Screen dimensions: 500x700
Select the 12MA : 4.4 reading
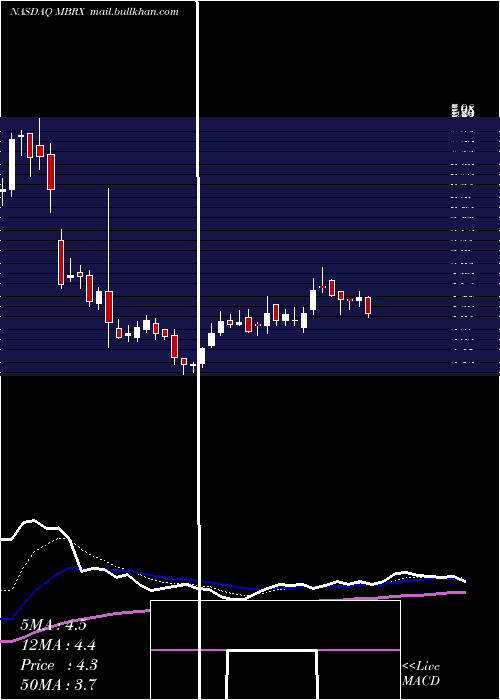coord(58,645)
